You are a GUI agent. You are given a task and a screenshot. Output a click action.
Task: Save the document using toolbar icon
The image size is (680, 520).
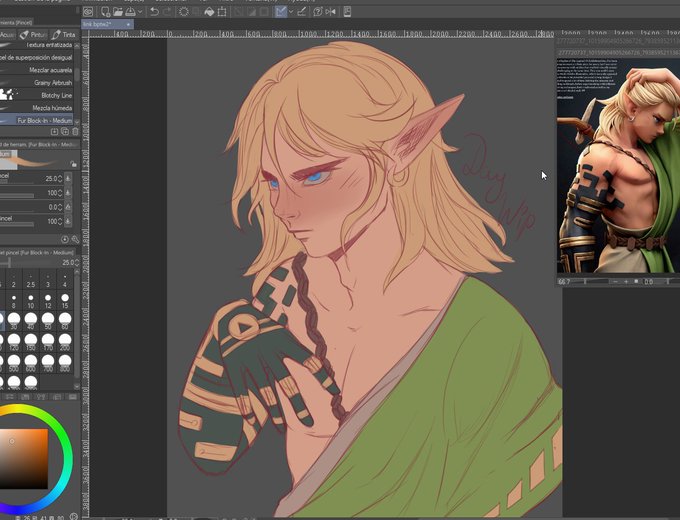[130, 12]
